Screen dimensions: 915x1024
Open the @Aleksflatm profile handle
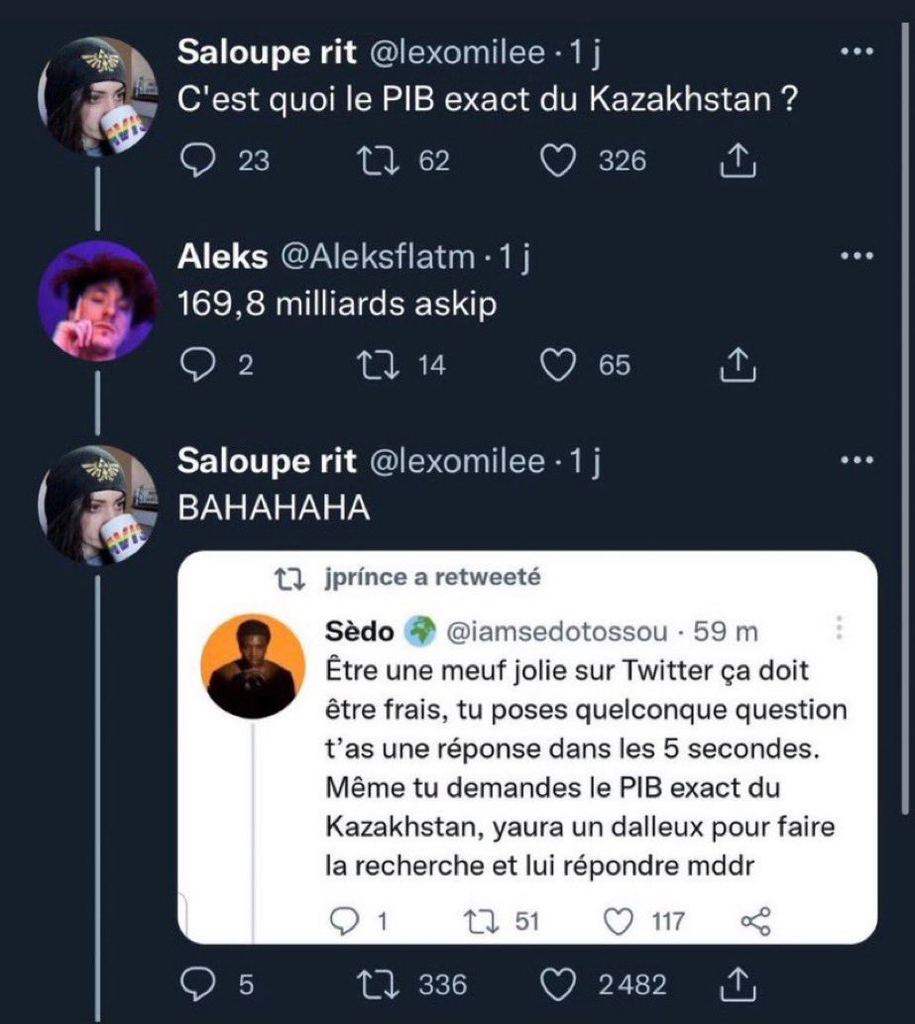(375, 258)
